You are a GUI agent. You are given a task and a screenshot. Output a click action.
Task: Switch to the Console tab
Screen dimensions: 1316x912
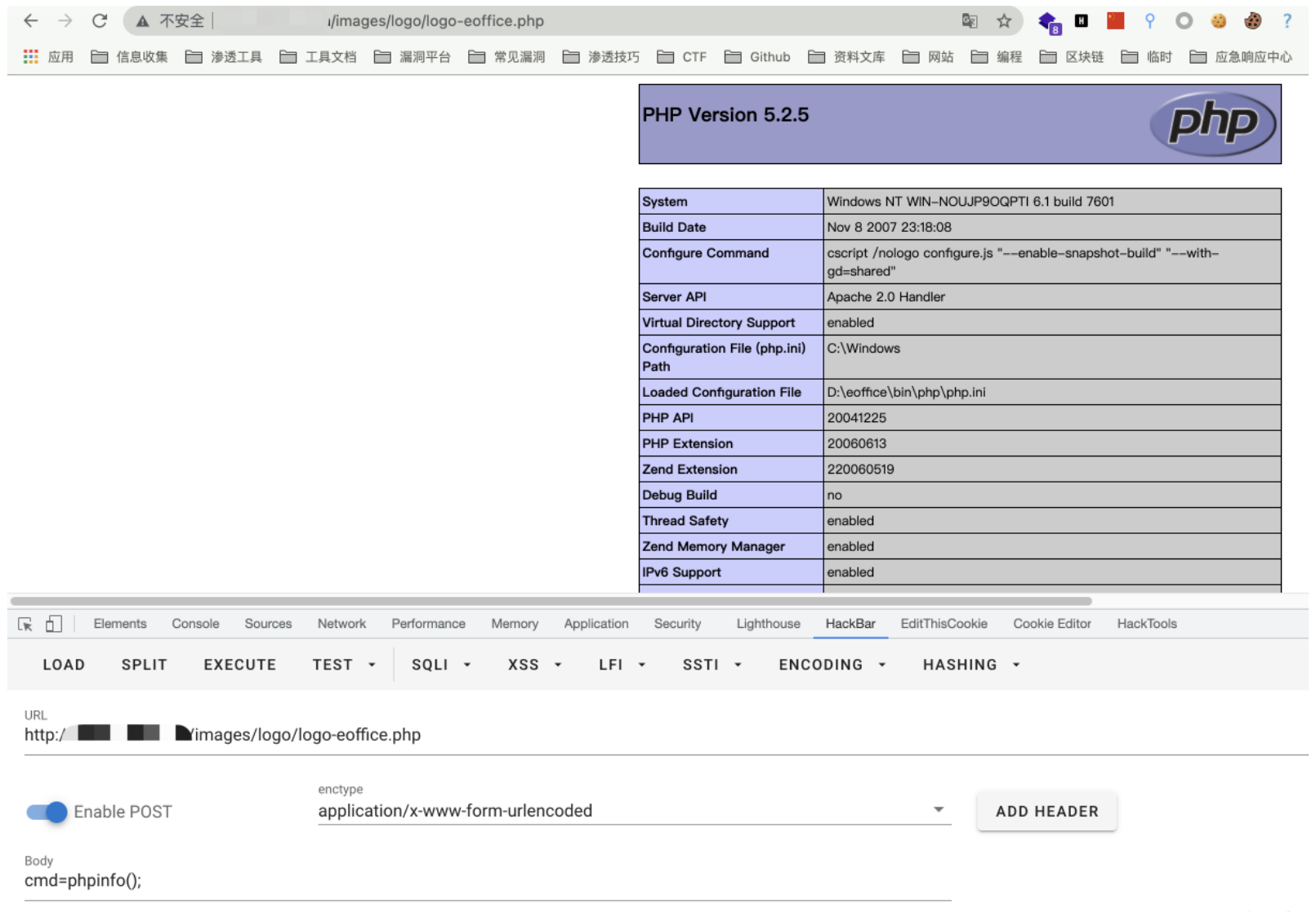point(195,624)
